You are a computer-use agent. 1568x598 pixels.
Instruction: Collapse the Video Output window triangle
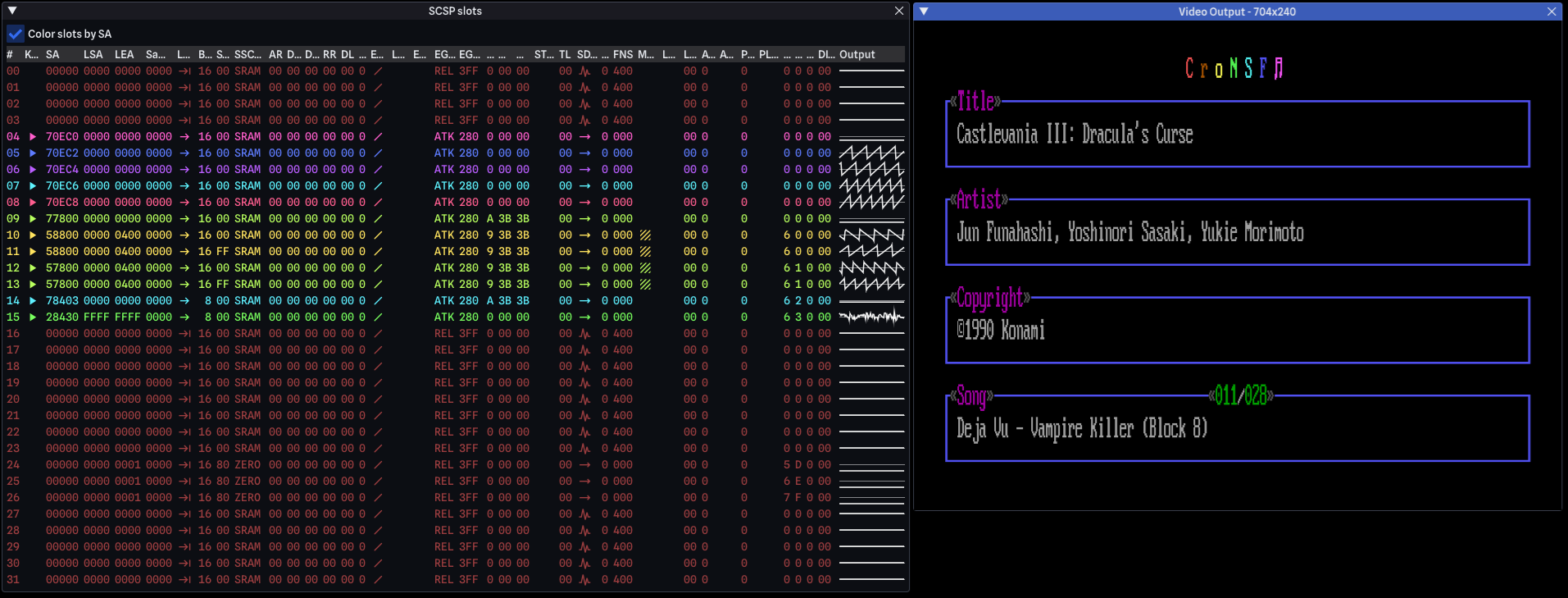click(924, 11)
